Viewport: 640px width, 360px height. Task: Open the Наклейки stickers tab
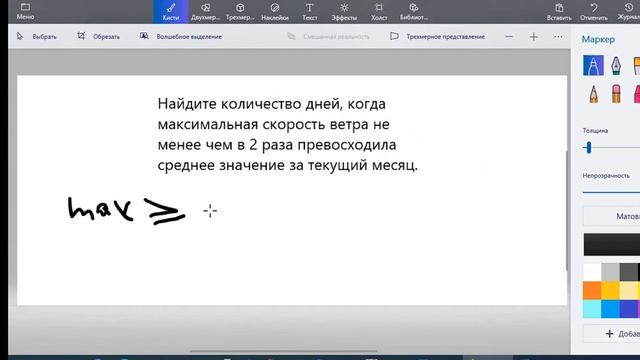click(275, 11)
